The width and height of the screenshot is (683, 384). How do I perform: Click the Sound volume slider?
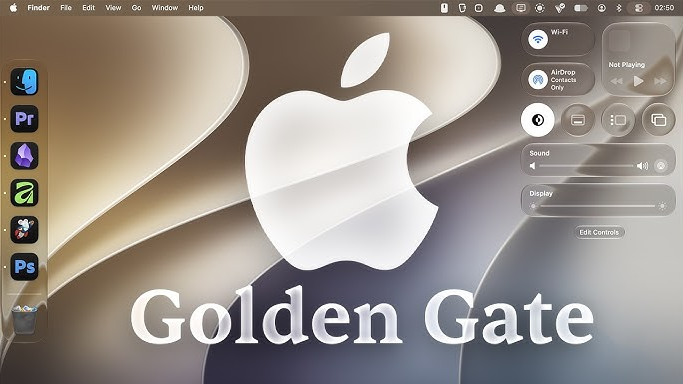(x=586, y=166)
